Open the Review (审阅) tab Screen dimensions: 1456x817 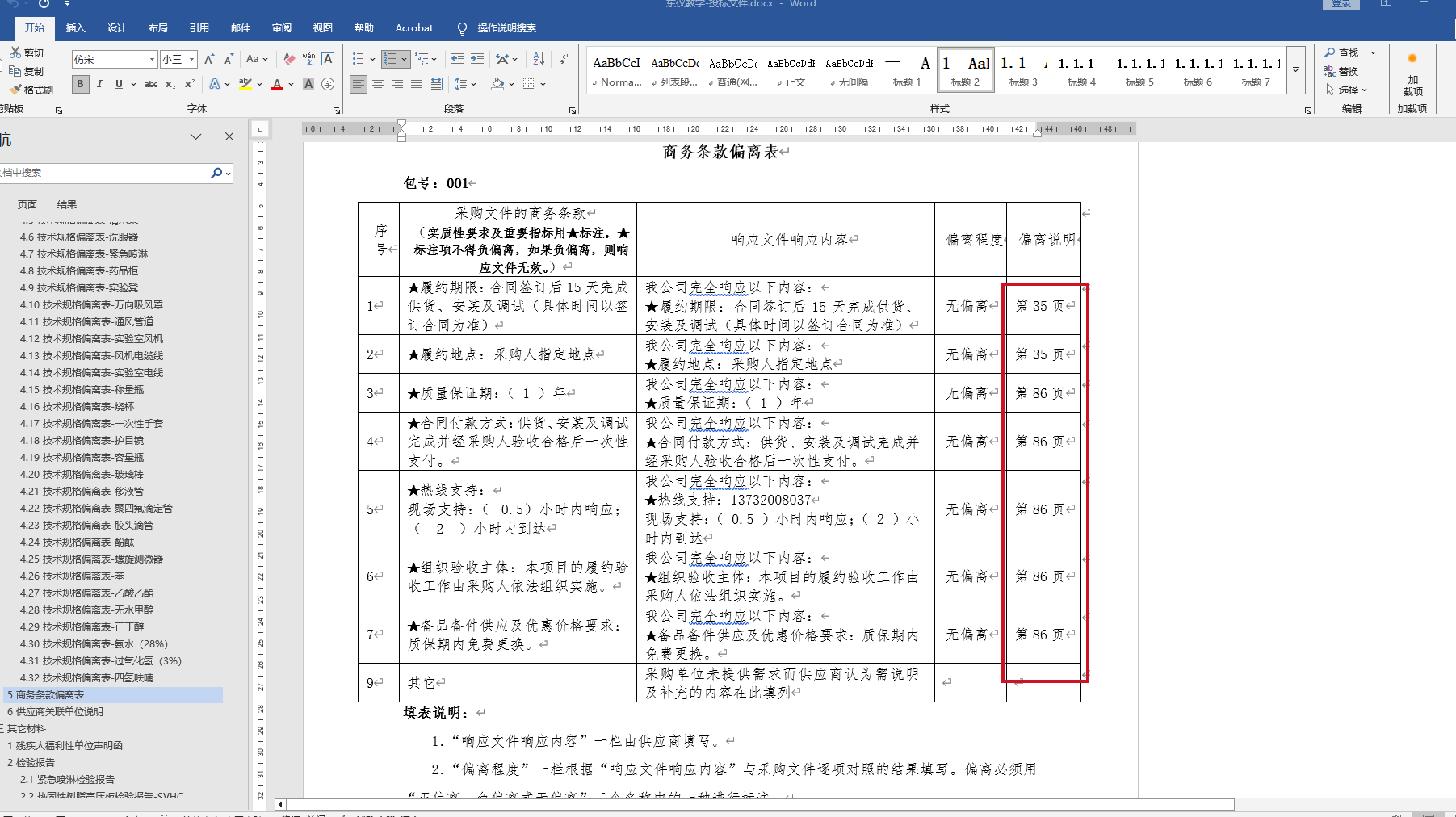coord(281,28)
